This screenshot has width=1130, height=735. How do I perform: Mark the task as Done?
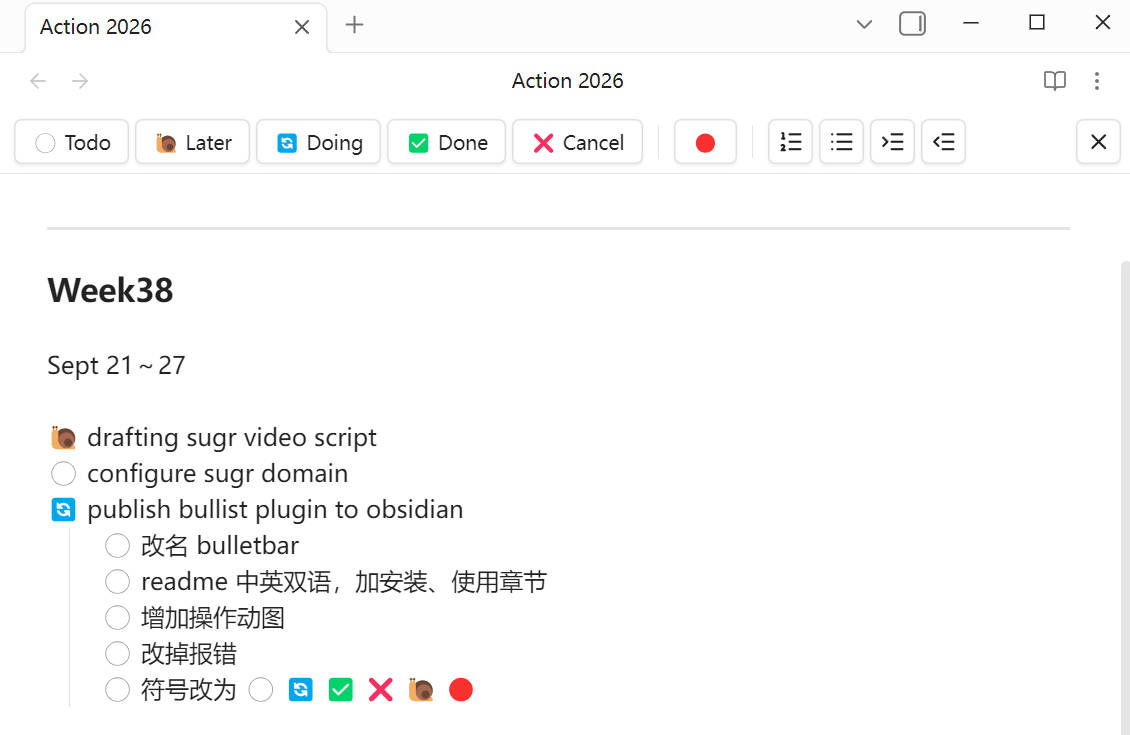[447, 142]
